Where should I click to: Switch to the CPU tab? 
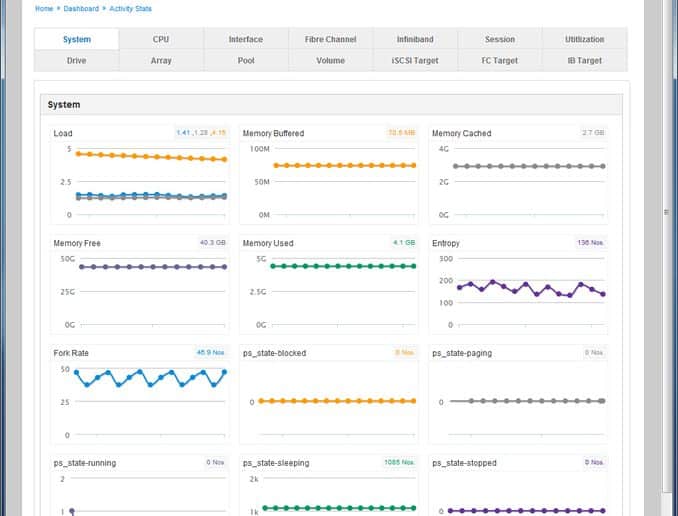161,39
